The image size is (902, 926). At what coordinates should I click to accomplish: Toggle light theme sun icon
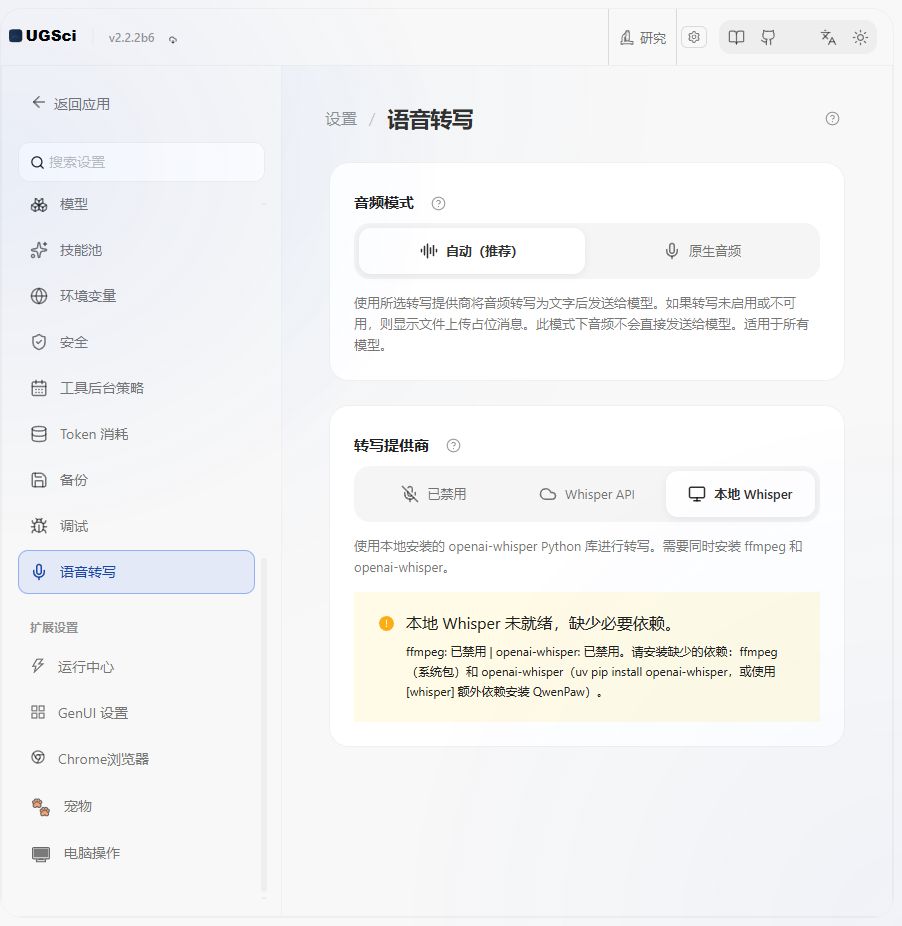point(860,38)
